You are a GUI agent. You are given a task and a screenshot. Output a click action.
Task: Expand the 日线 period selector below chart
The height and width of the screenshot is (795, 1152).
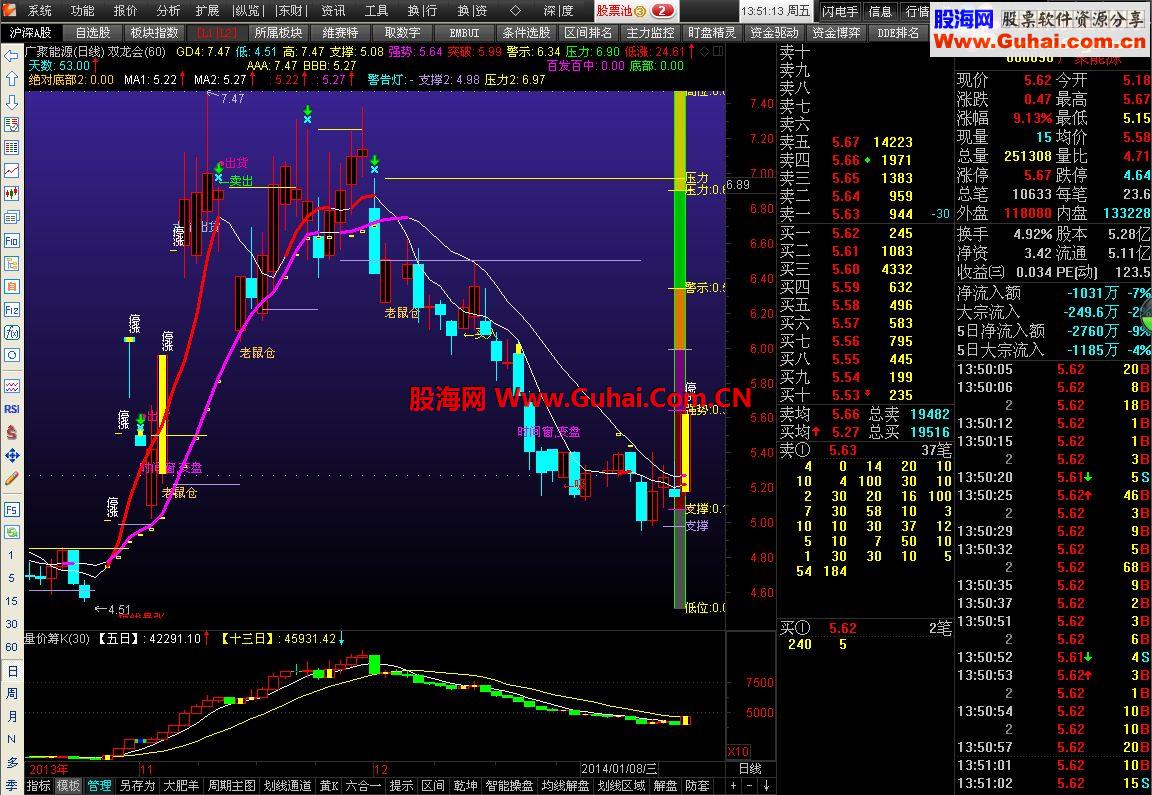[x=749, y=769]
